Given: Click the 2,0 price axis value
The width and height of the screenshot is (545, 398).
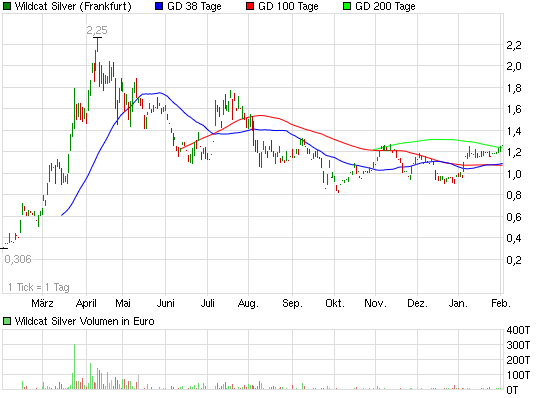Looking at the screenshot, I should click(514, 66).
